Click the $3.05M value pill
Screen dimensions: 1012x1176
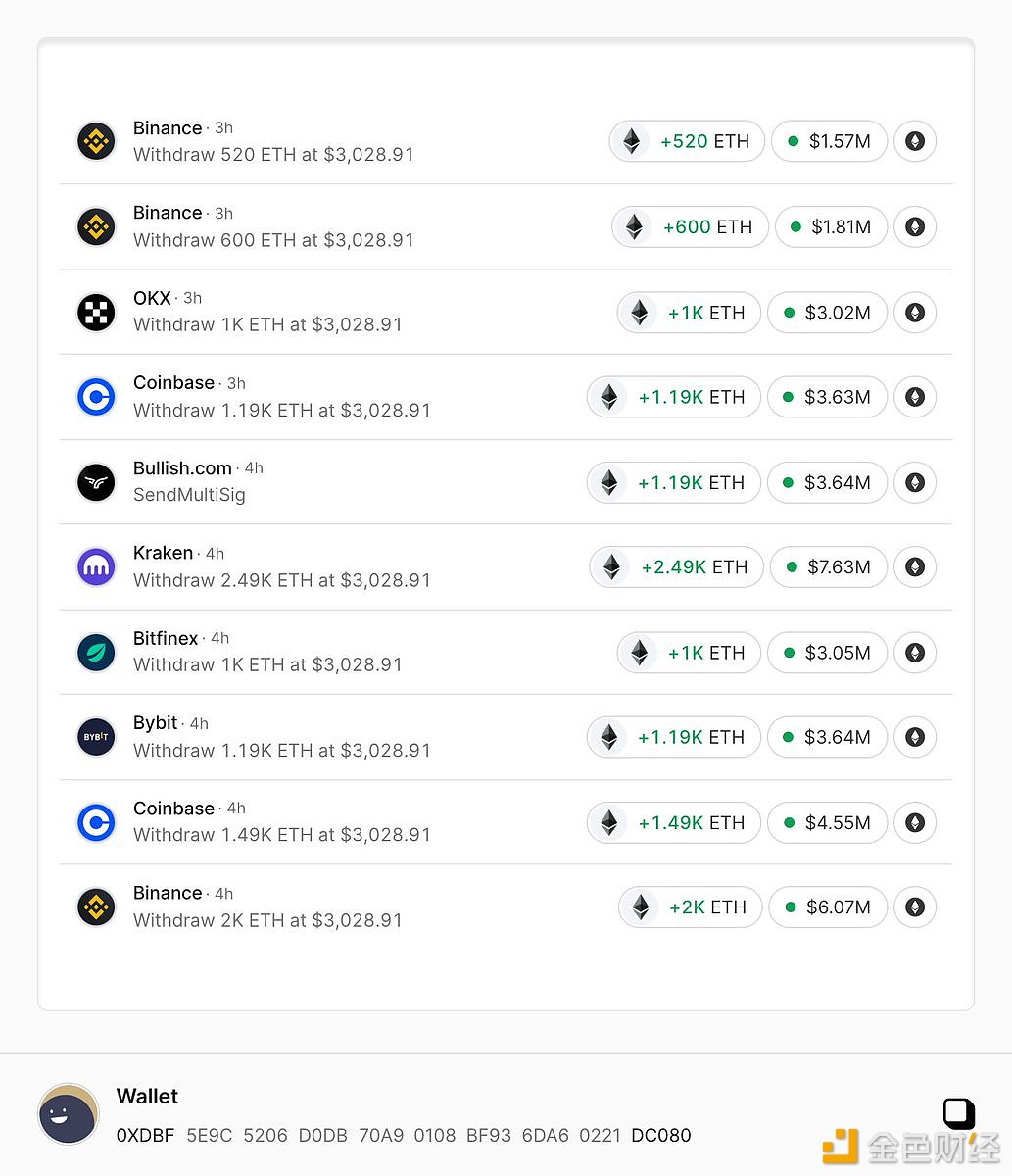(827, 653)
